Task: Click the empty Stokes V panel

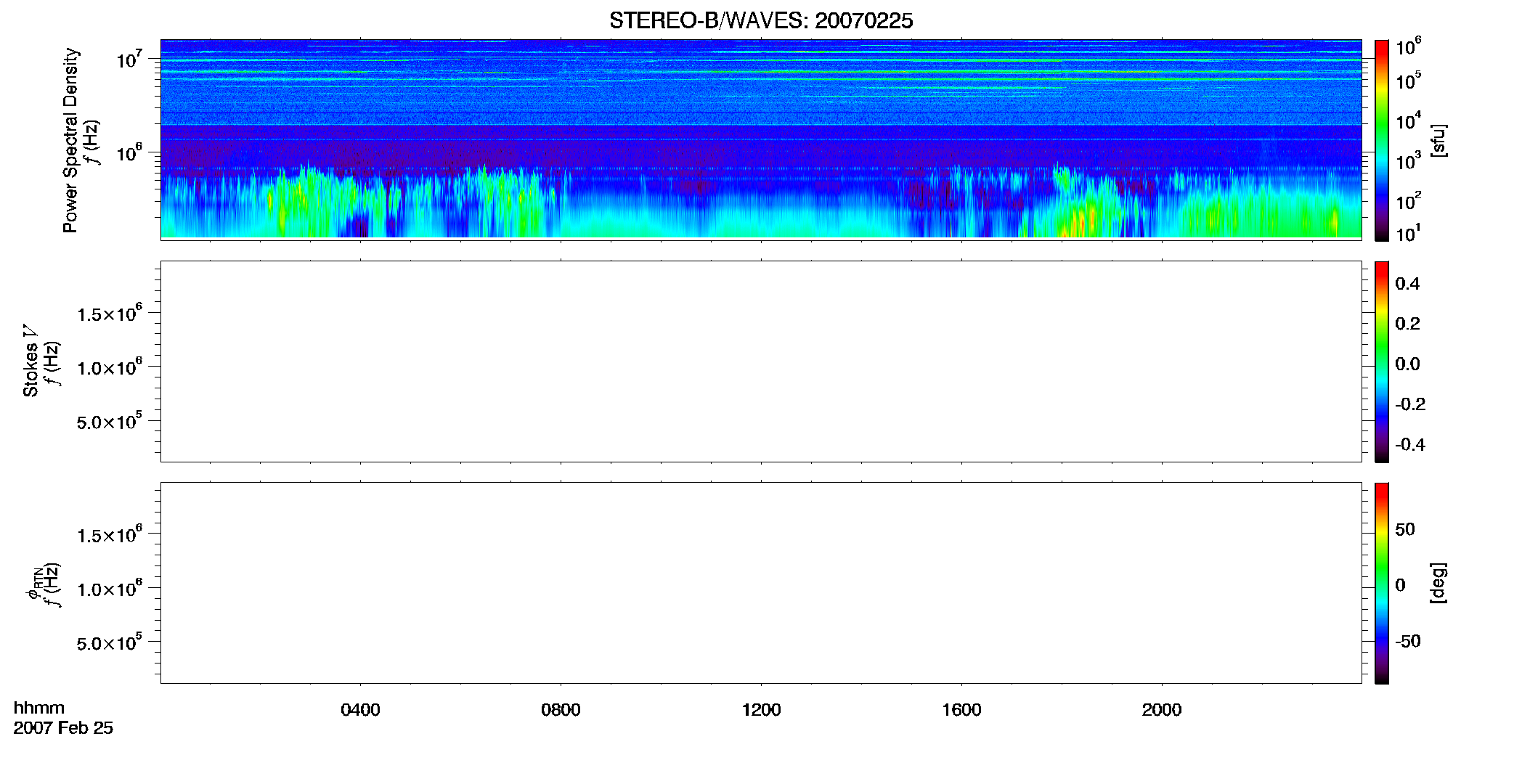Action: click(x=761, y=362)
